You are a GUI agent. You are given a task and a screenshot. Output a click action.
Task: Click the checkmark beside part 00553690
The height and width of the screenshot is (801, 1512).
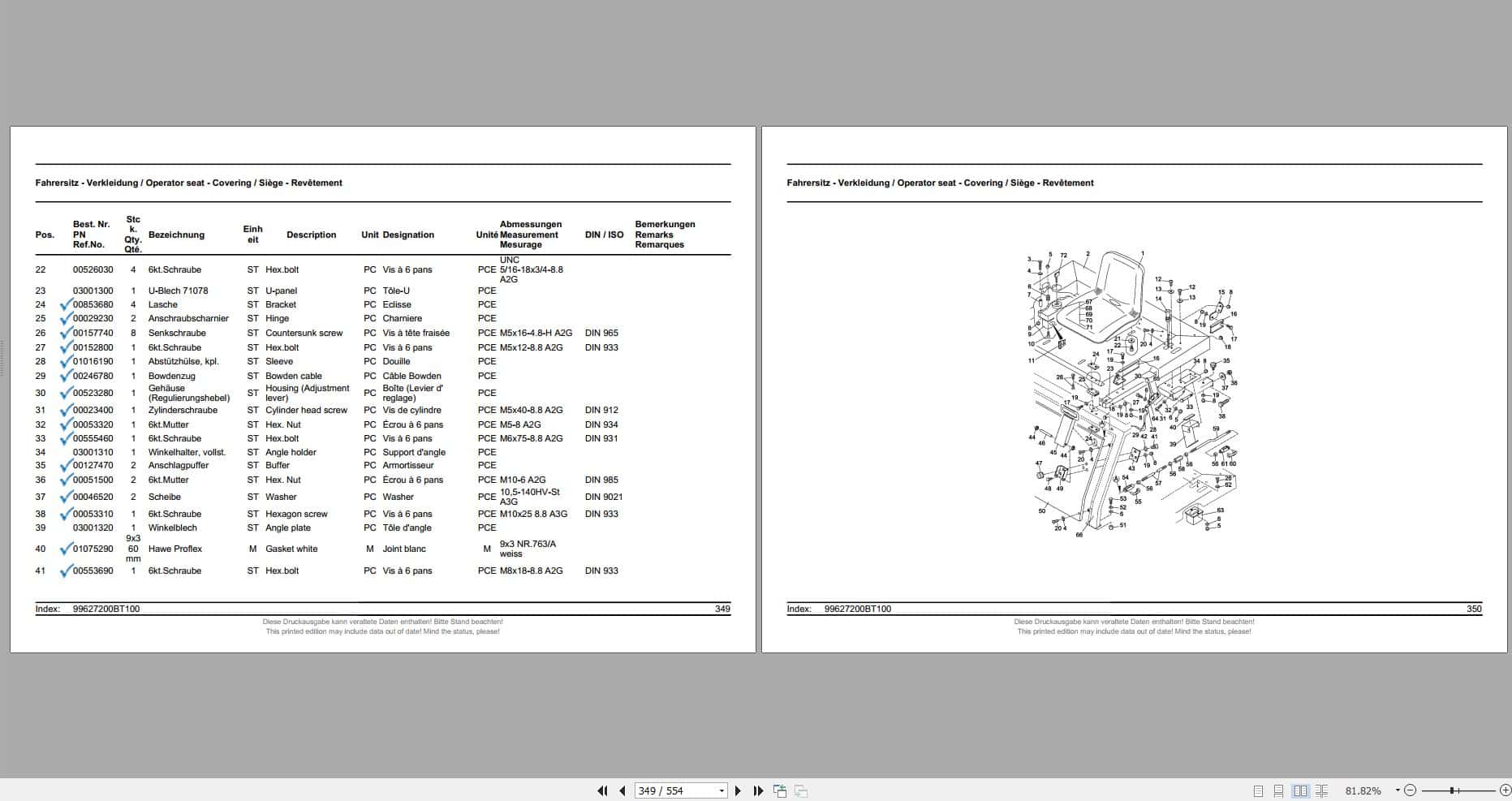66,571
